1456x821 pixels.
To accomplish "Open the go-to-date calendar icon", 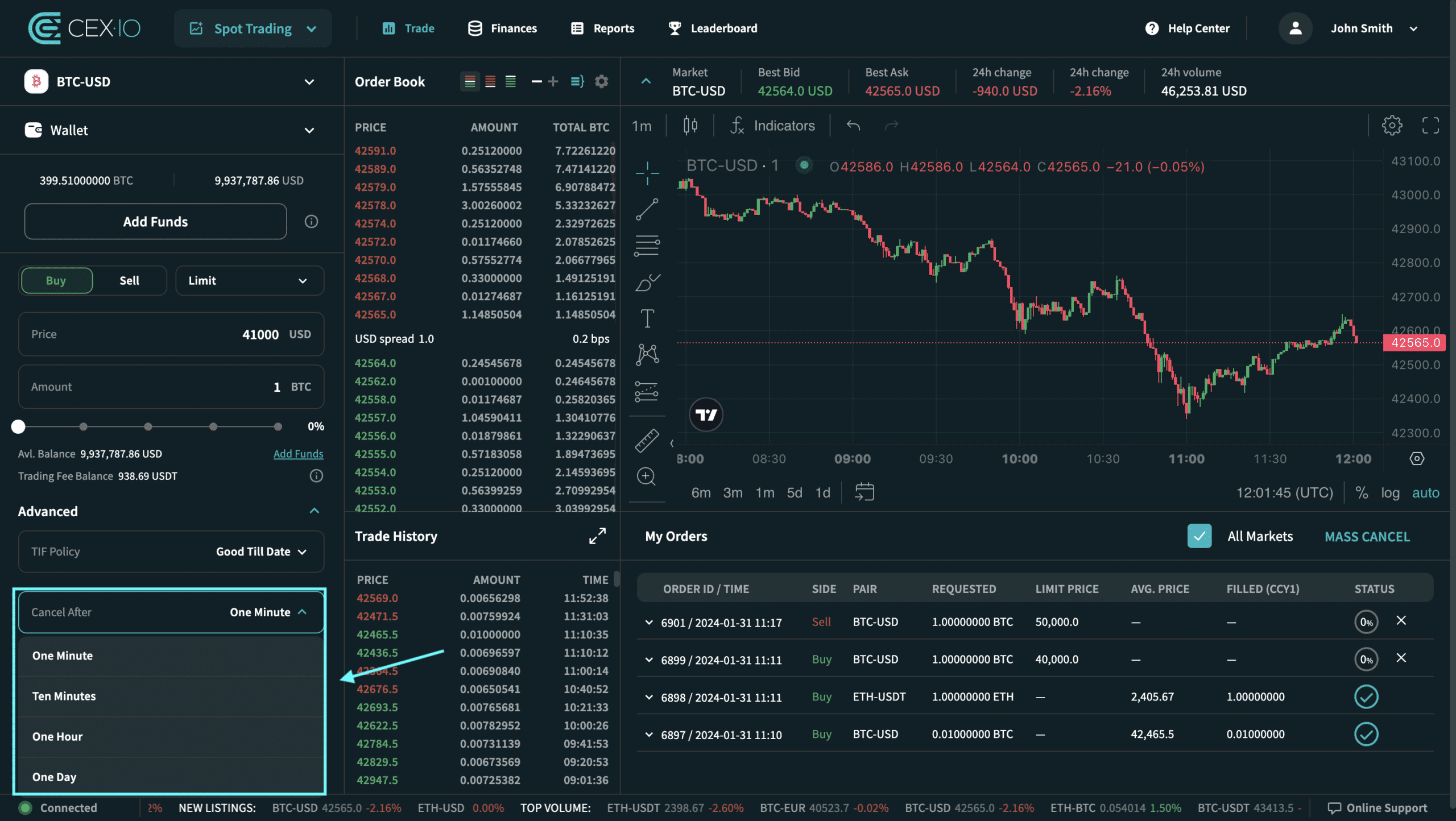I will 864,492.
